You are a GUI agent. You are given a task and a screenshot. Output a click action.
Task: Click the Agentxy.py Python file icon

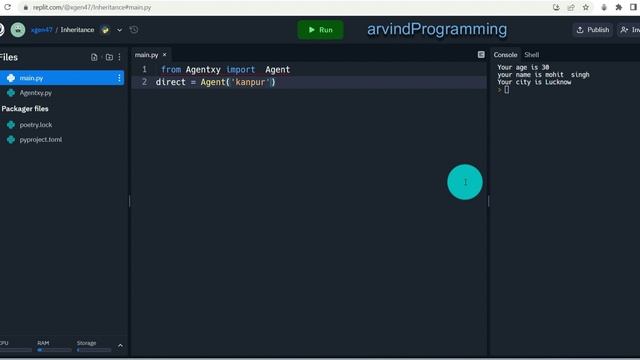click(11, 93)
